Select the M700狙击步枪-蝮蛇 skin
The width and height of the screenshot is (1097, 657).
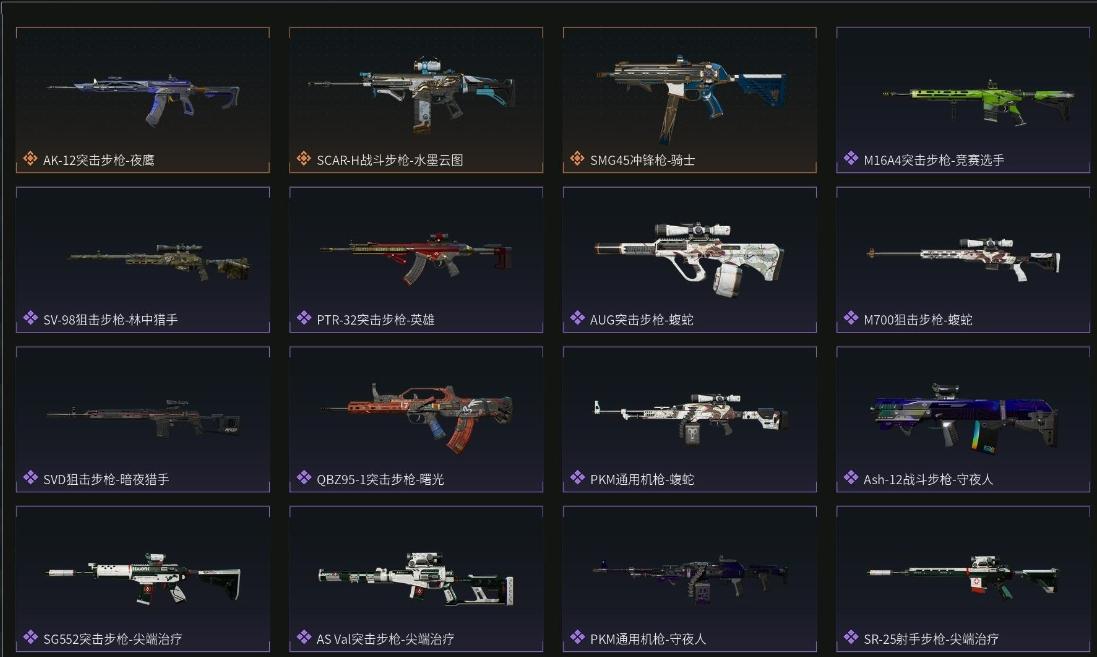click(x=963, y=259)
